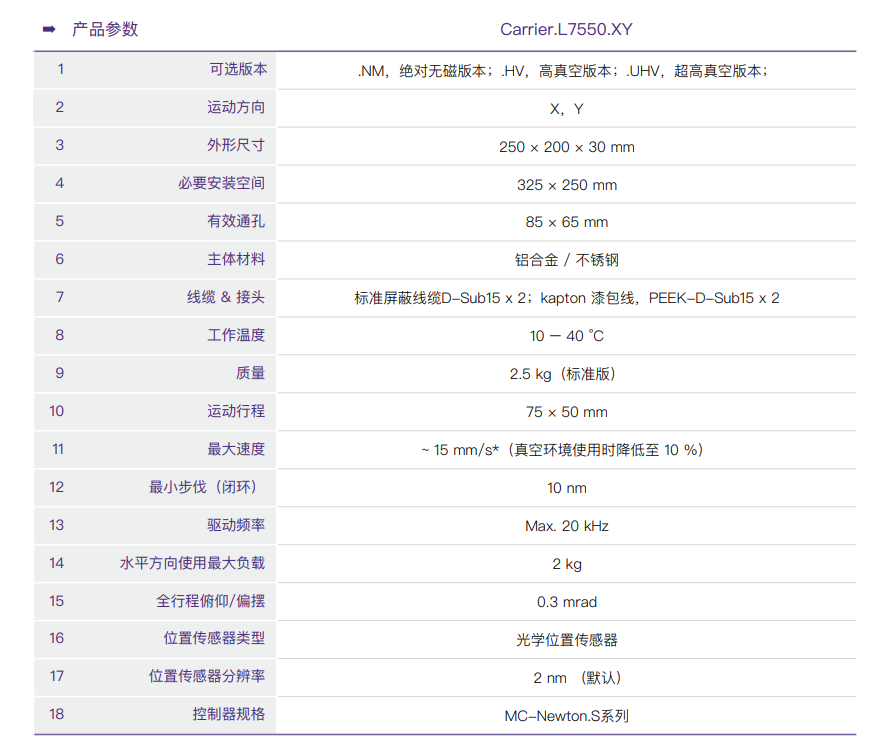This screenshot has height=745, width=875.
Task: Select the 0.3 mrad pitch/yaw value
Action: coord(566,602)
